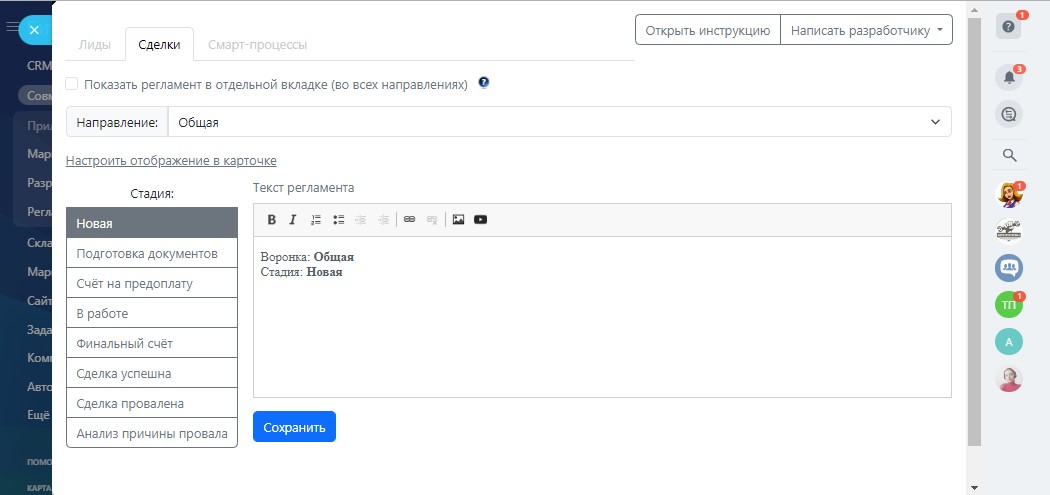The image size is (1050, 495).
Task: Insert a numbered list in the editor
Action: 316,220
